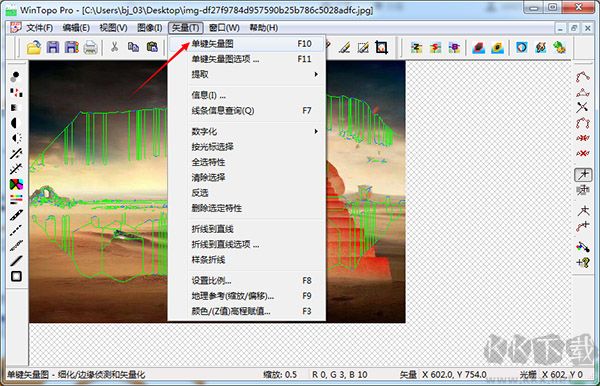The height and width of the screenshot is (386, 600).
Task: Choose 单键矢量图 F10 menu entry
Action: click(x=247, y=44)
